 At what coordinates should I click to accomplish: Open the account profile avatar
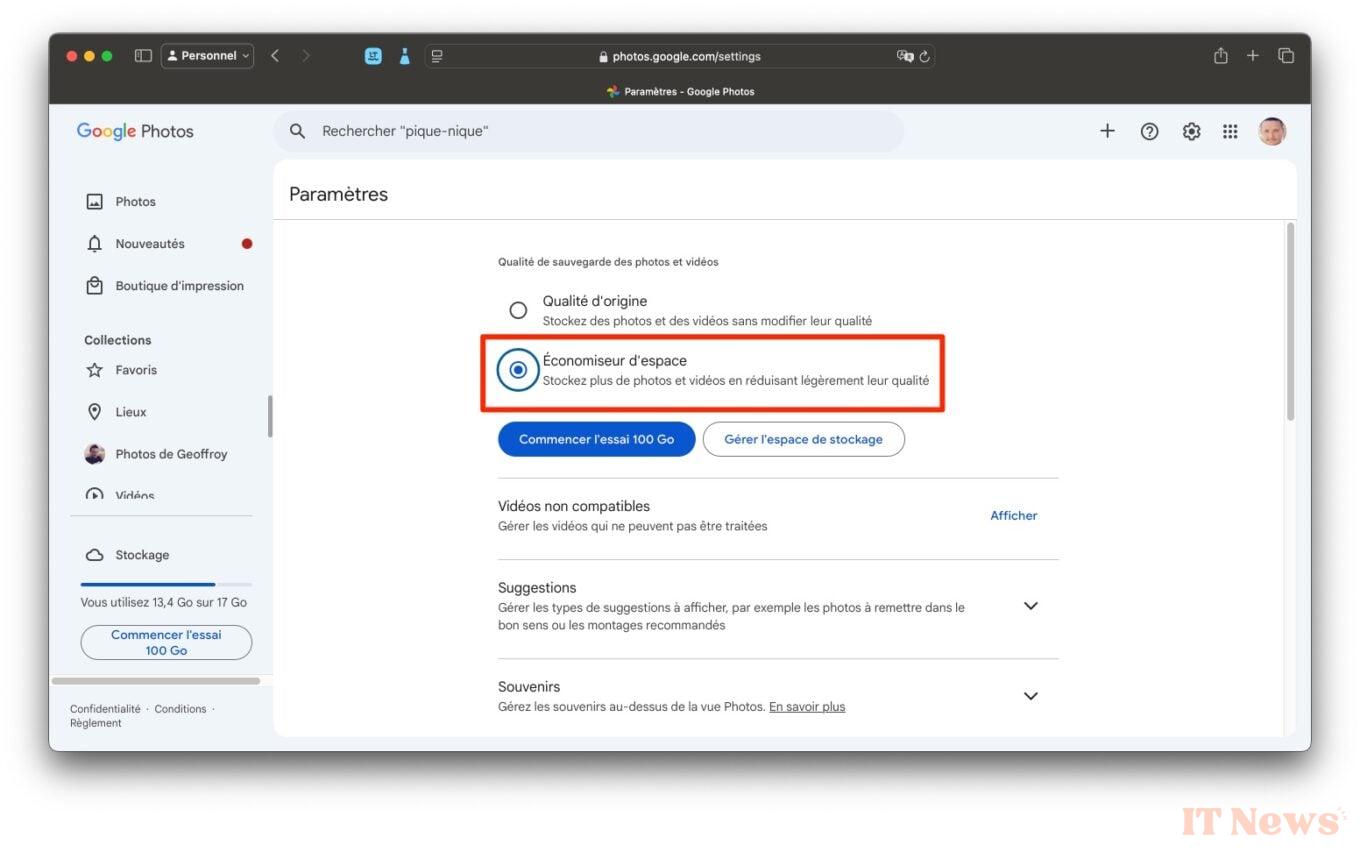[1271, 131]
